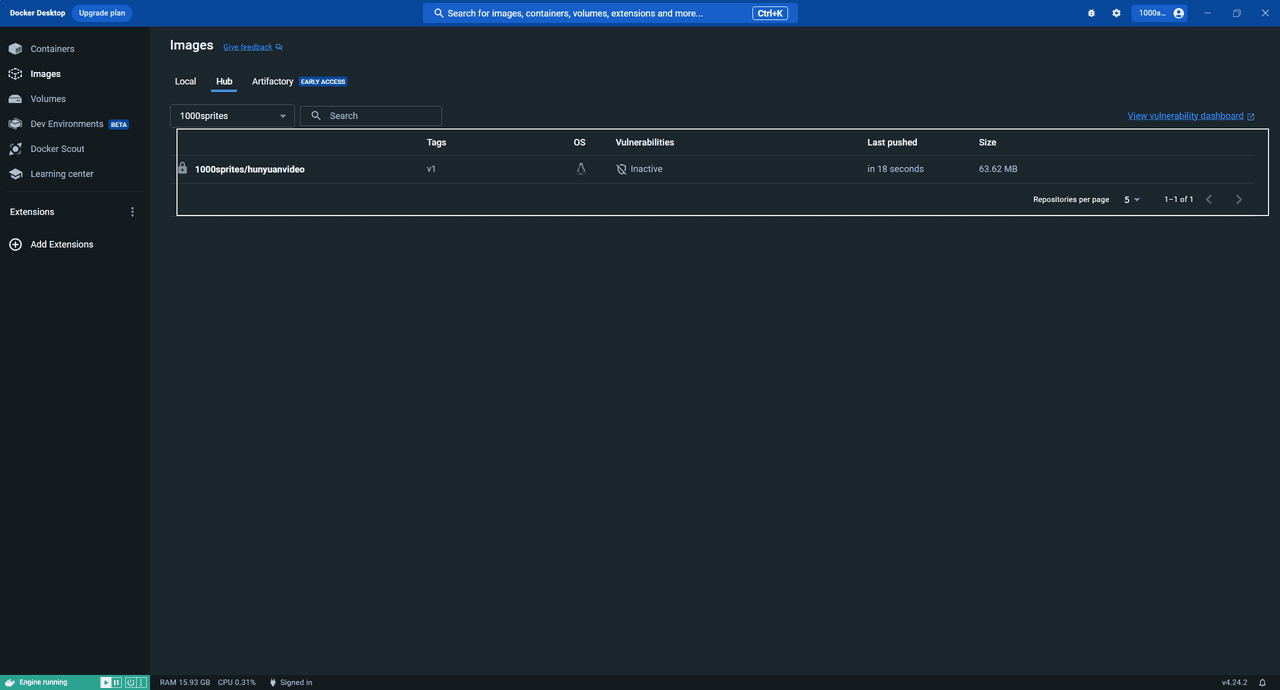This screenshot has width=1280, height=690.
Task: Pause the Docker engine
Action: click(x=117, y=682)
